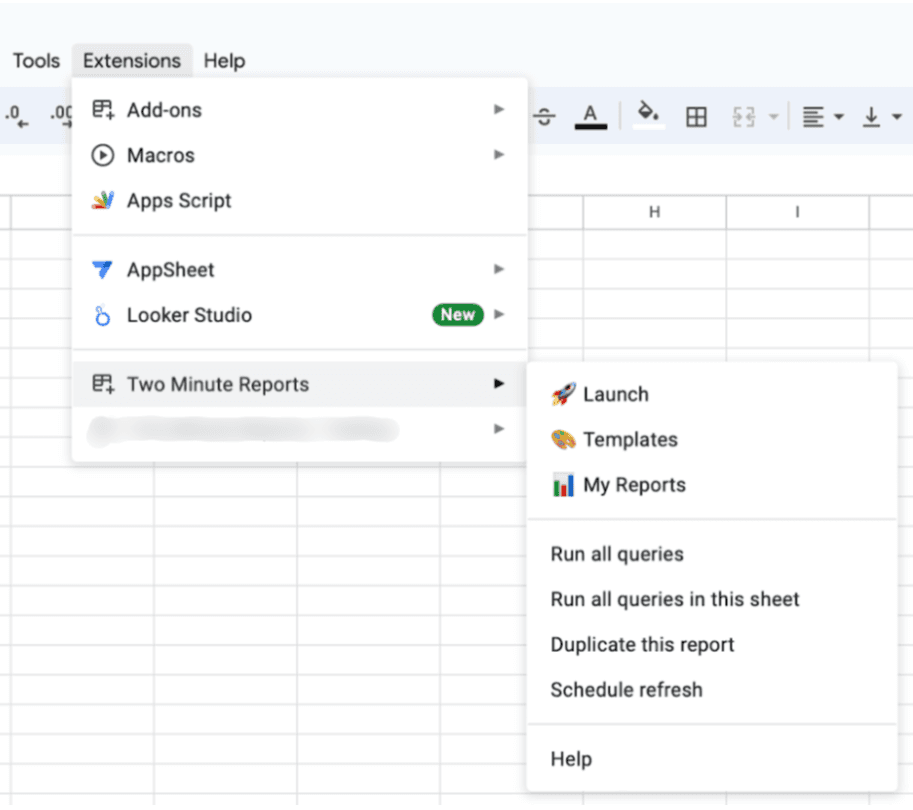Open My Reports chart entry
Viewport: 913px width, 810px height.
point(634,485)
